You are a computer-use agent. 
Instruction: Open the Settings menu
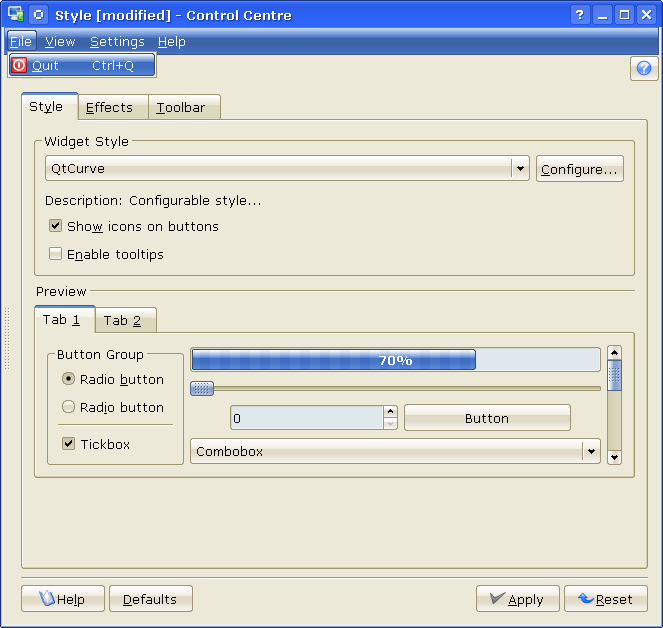[117, 41]
